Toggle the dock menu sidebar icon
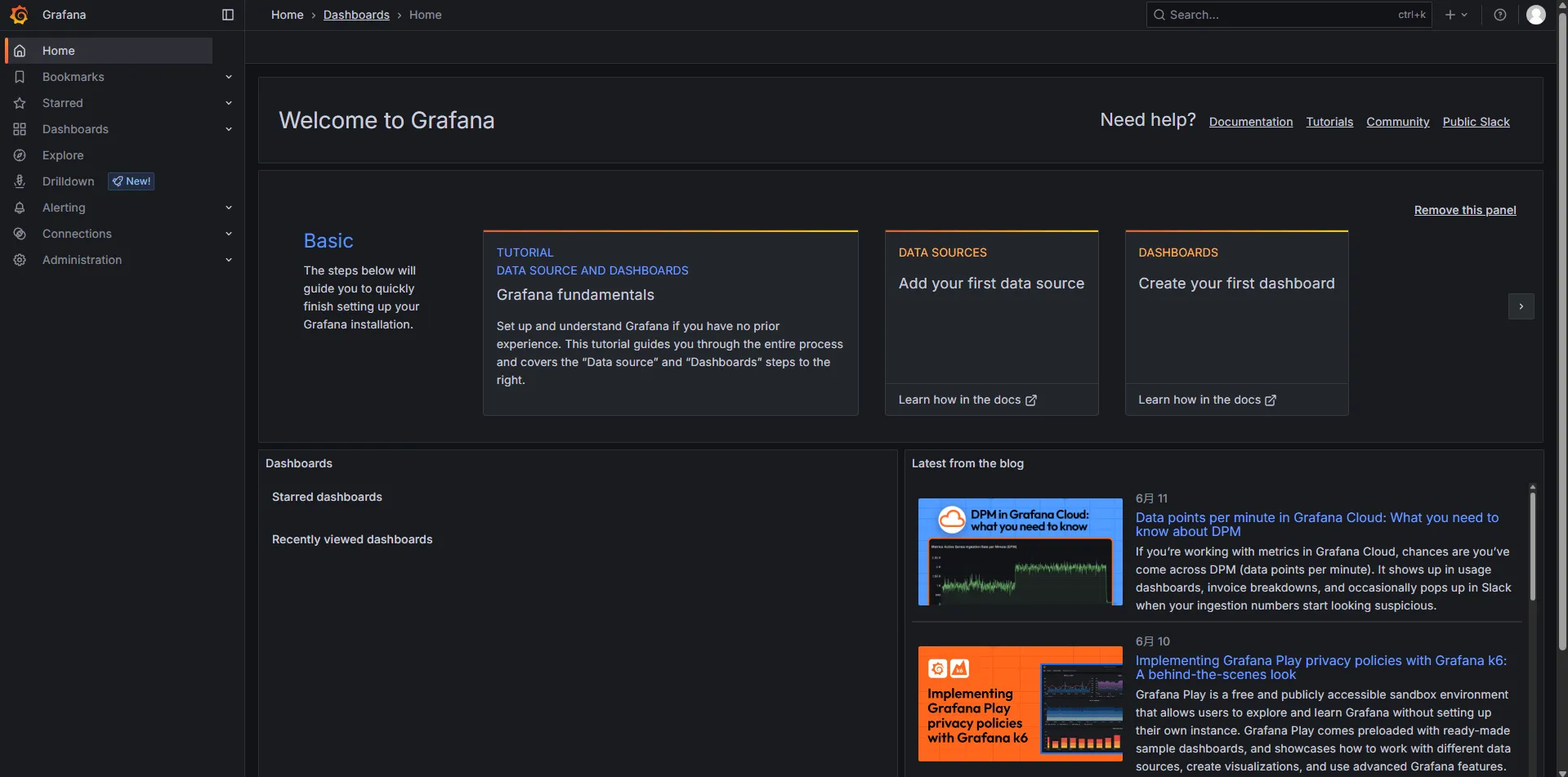The height and width of the screenshot is (777, 1568). click(228, 15)
